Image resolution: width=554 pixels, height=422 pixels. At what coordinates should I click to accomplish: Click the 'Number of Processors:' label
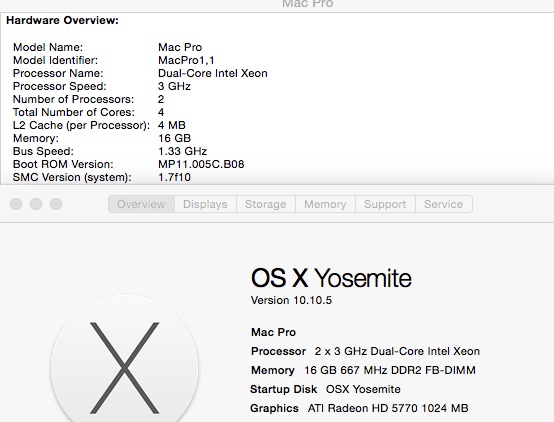(73, 99)
